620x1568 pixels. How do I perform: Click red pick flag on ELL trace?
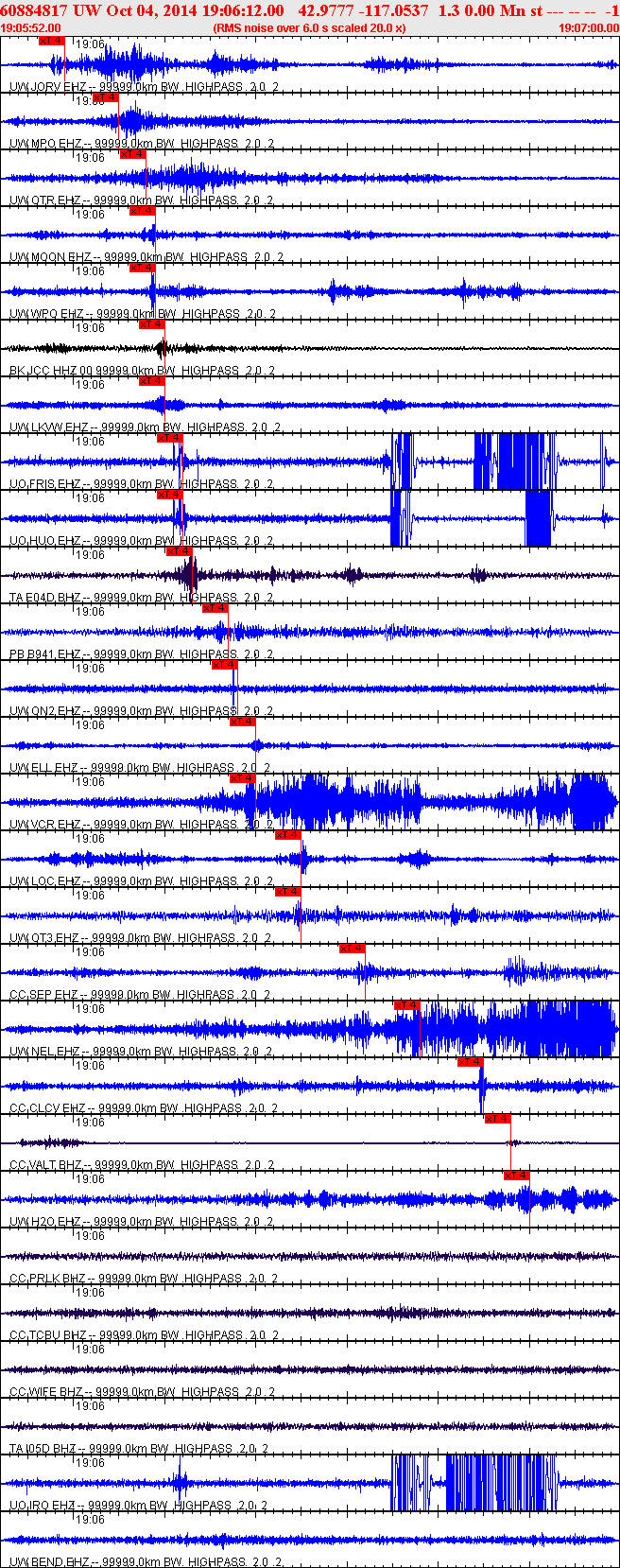coord(243,722)
